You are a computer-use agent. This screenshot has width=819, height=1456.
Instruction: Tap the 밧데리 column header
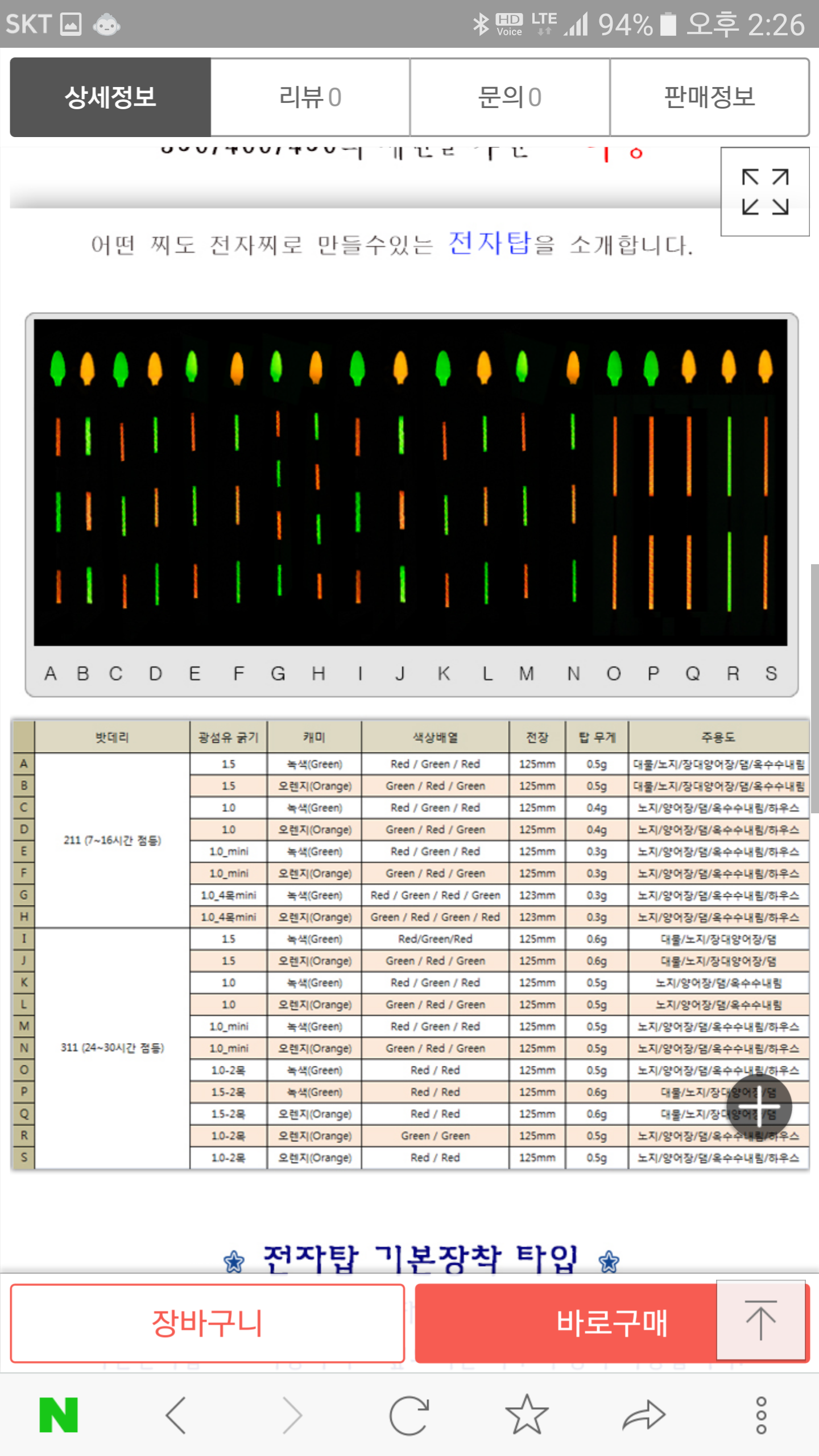112,737
